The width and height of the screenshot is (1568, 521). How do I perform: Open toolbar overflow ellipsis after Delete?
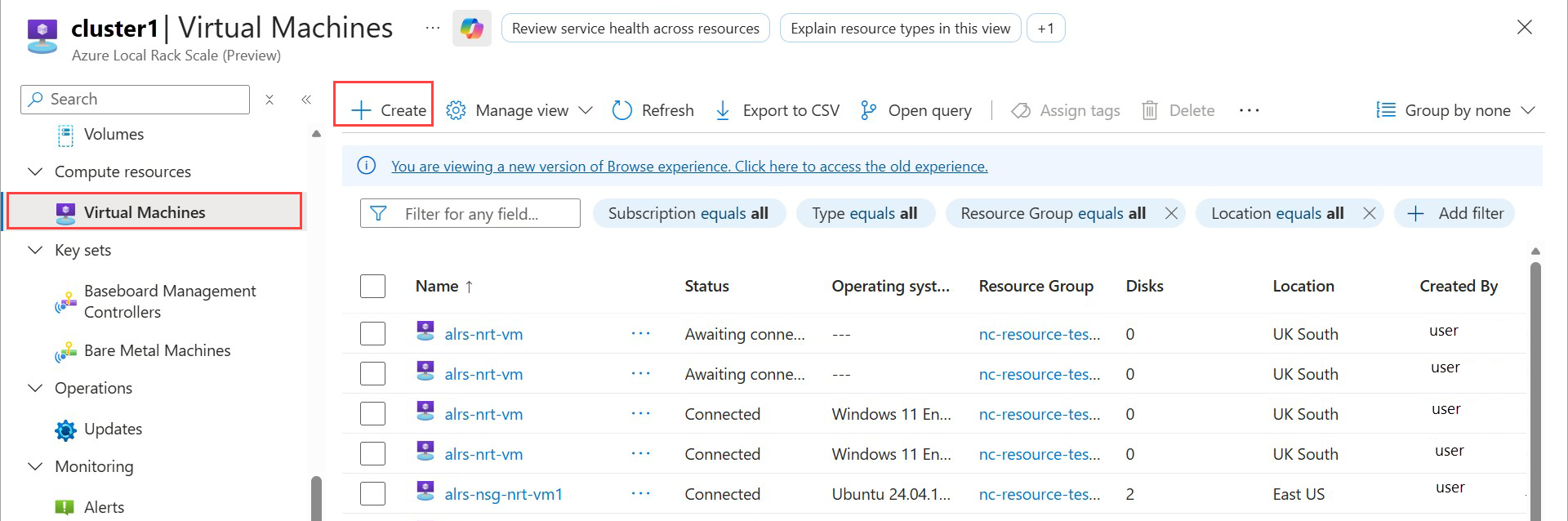click(1249, 110)
